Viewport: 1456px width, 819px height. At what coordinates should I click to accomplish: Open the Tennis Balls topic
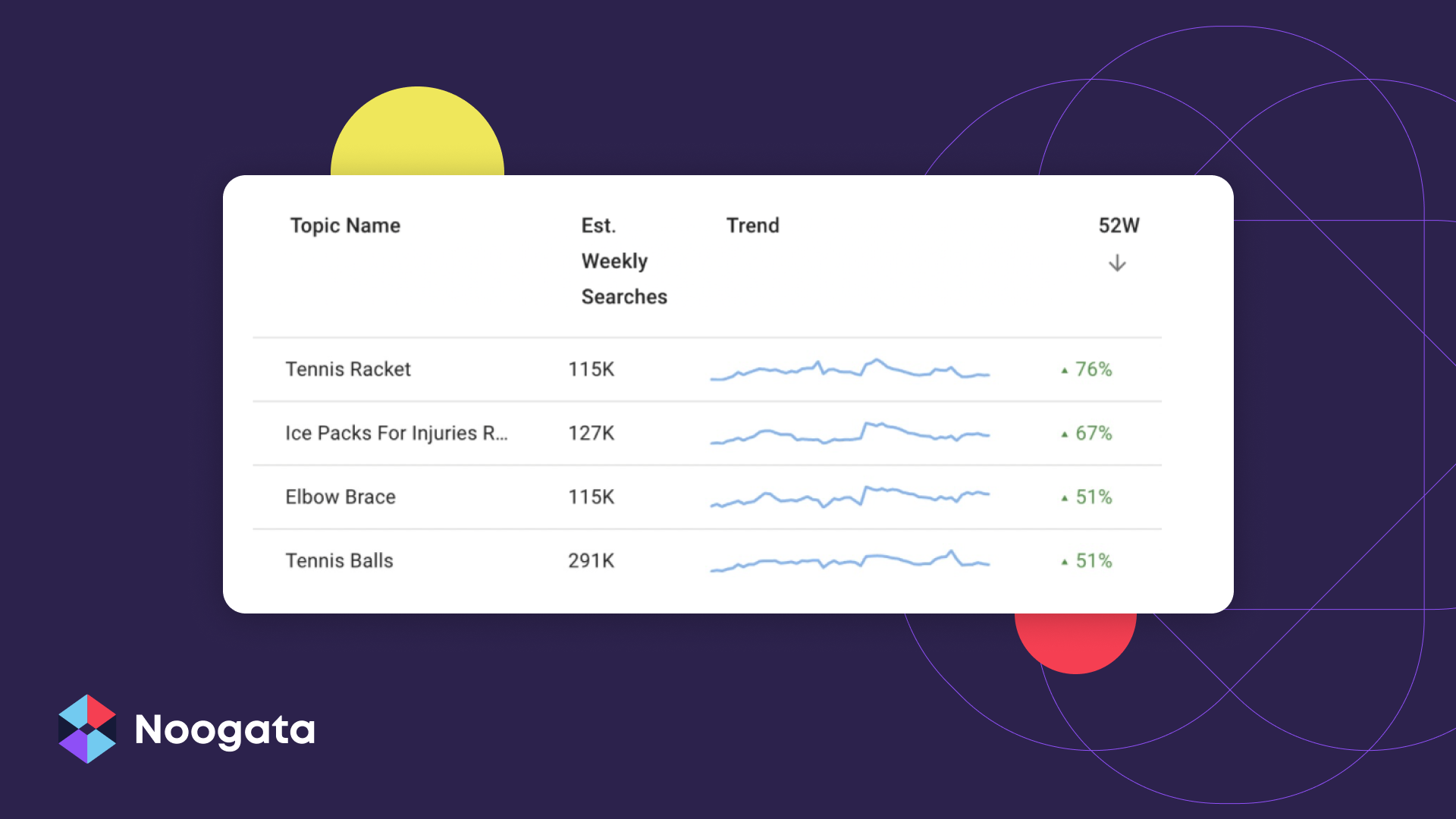339,560
